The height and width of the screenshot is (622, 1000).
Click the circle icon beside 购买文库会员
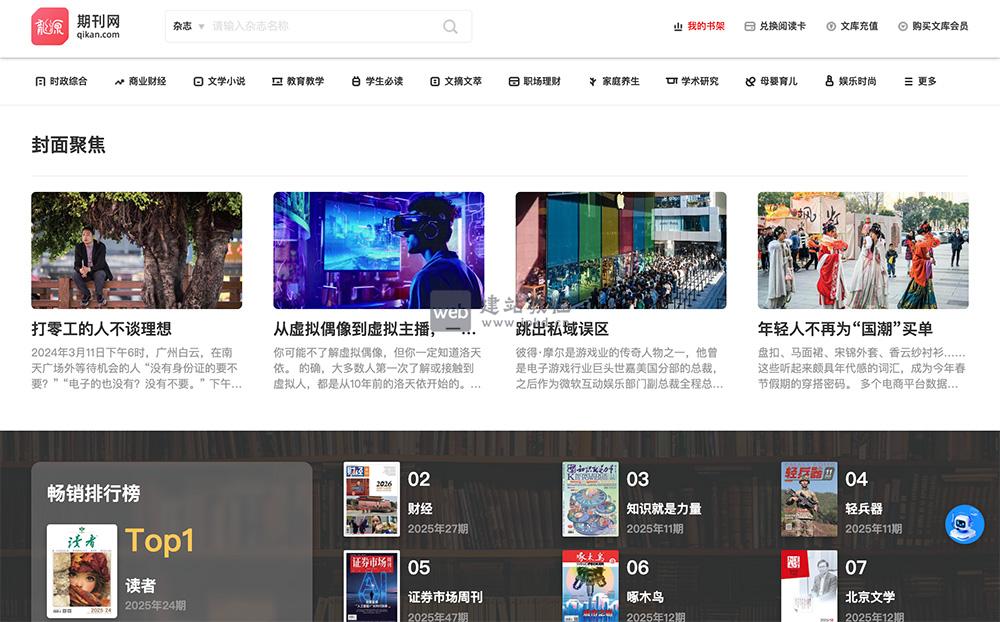(x=903, y=26)
